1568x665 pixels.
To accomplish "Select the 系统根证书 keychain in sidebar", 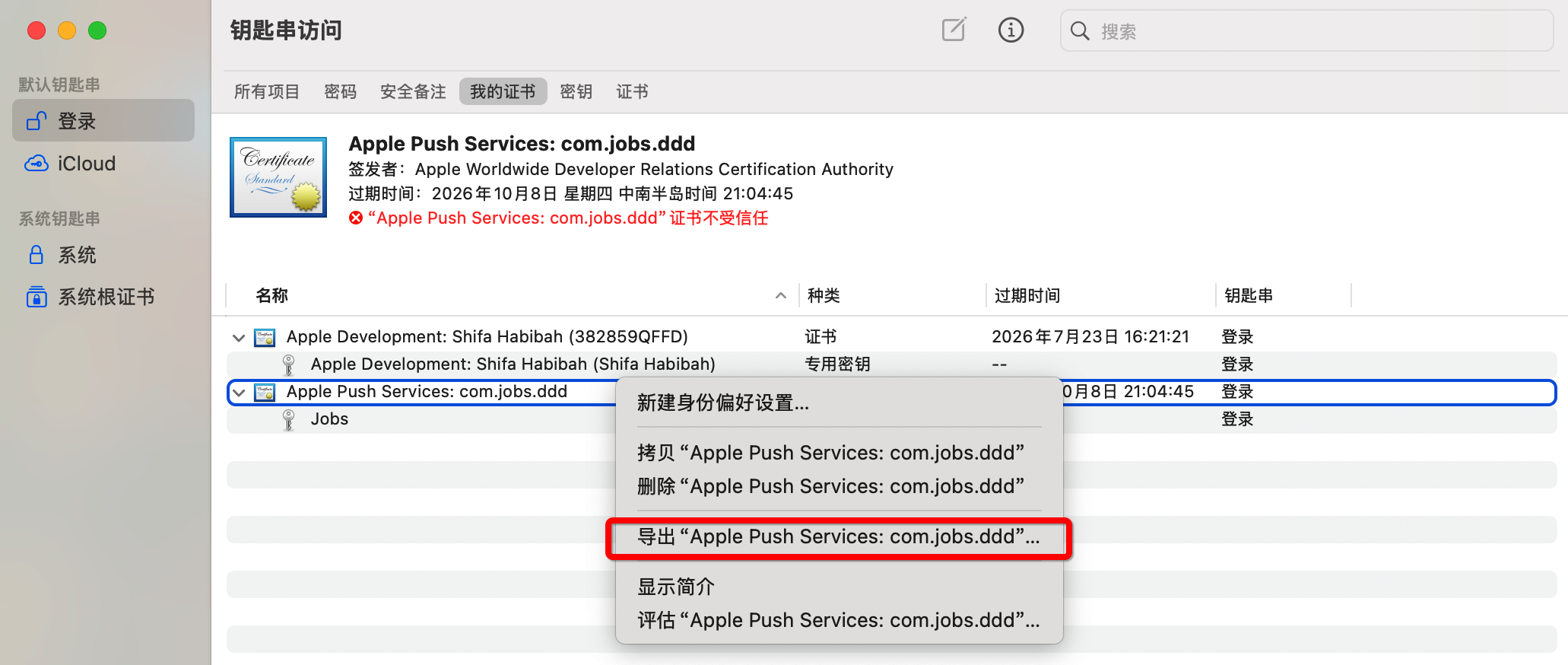I will coord(103,297).
